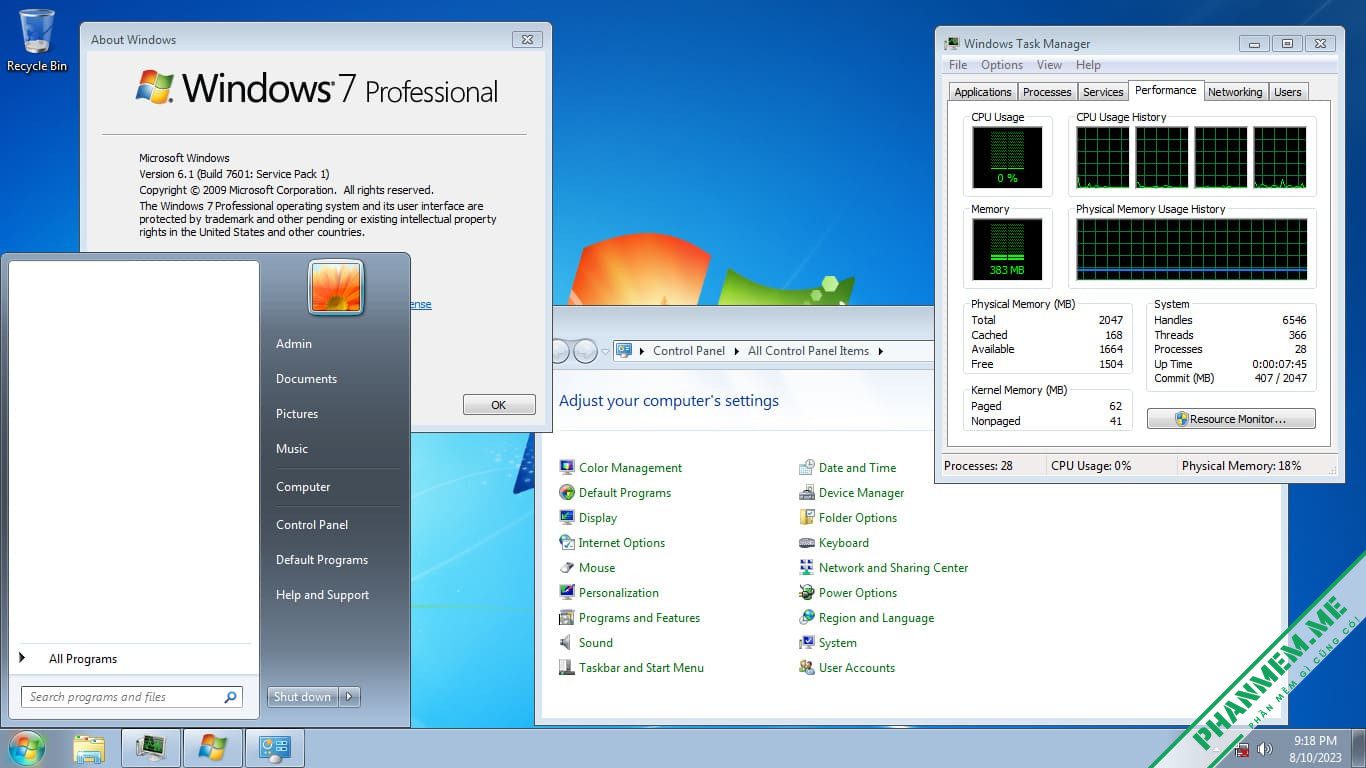
Task: Click the Mouse icon in Control Panel
Action: tap(567, 568)
